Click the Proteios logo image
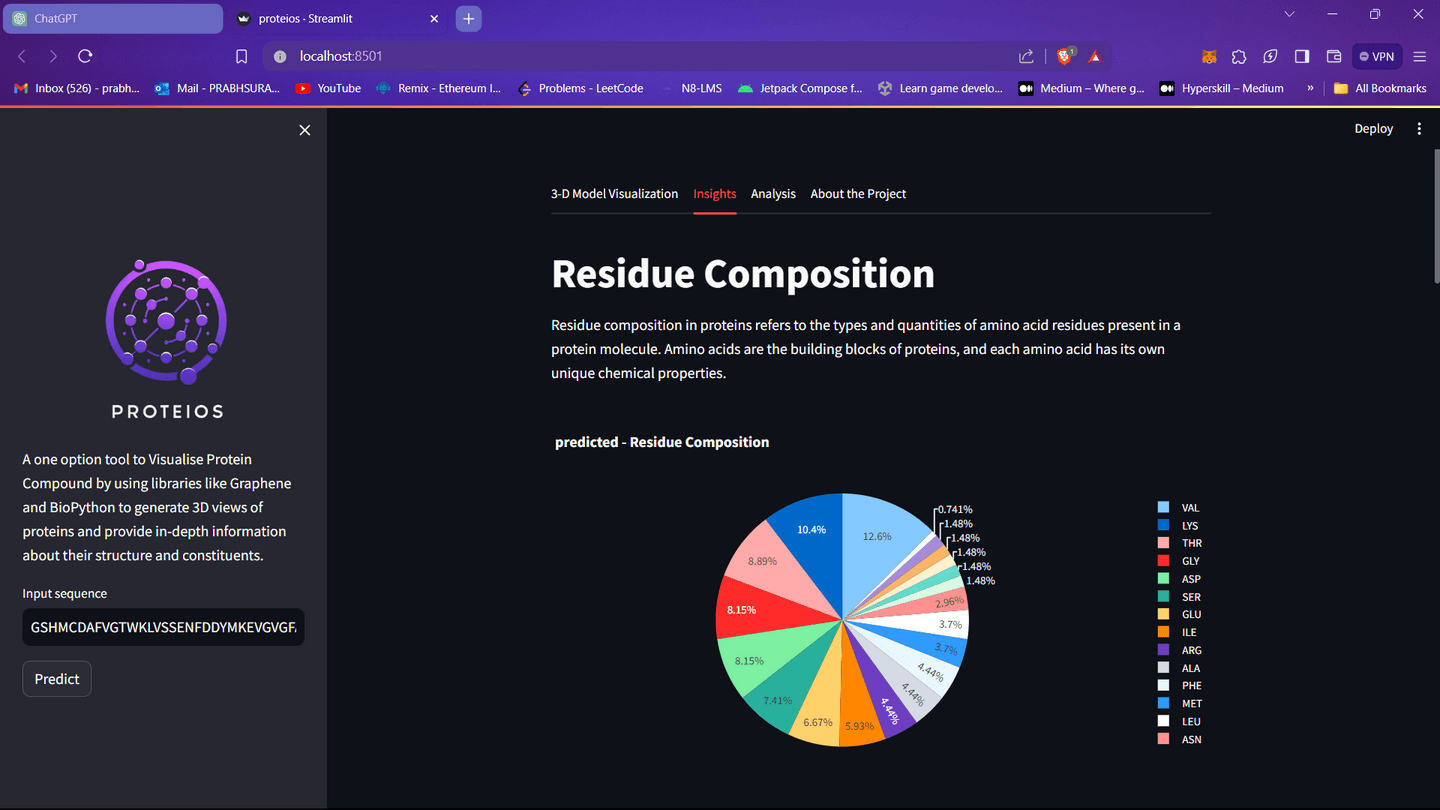 pyautogui.click(x=167, y=339)
